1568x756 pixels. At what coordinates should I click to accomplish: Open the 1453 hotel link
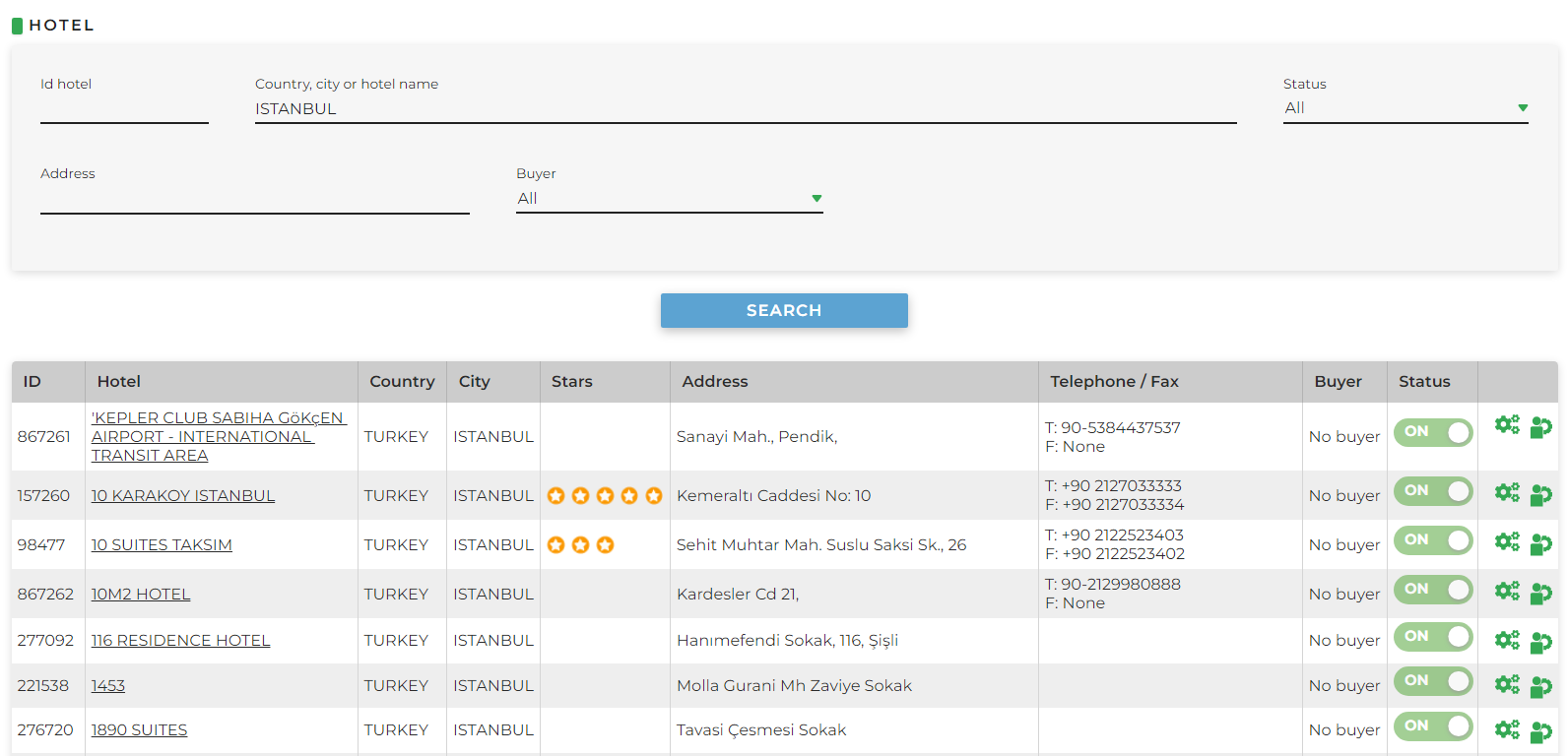pos(108,685)
